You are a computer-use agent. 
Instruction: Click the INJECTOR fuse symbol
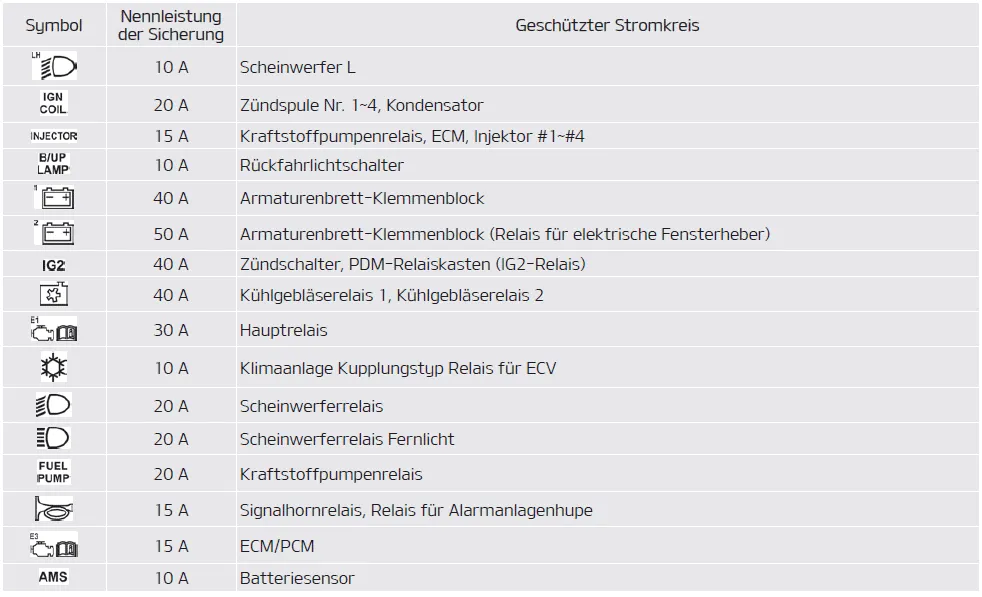pyautogui.click(x=54, y=136)
